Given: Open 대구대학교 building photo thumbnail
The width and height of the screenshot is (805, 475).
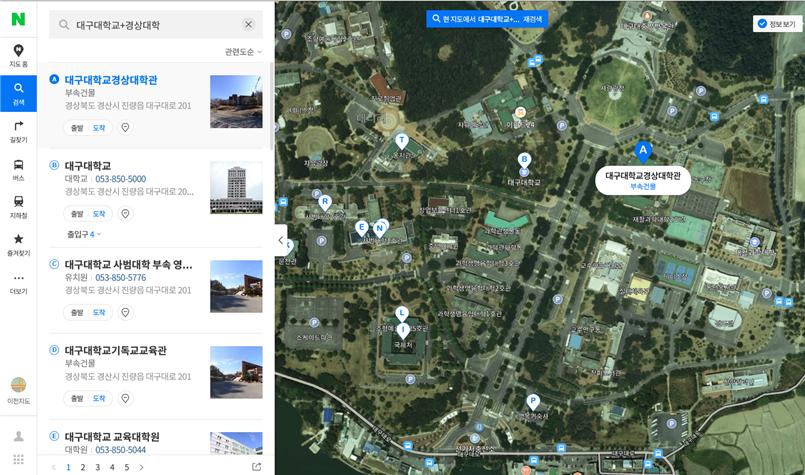Looking at the screenshot, I should point(236,188).
